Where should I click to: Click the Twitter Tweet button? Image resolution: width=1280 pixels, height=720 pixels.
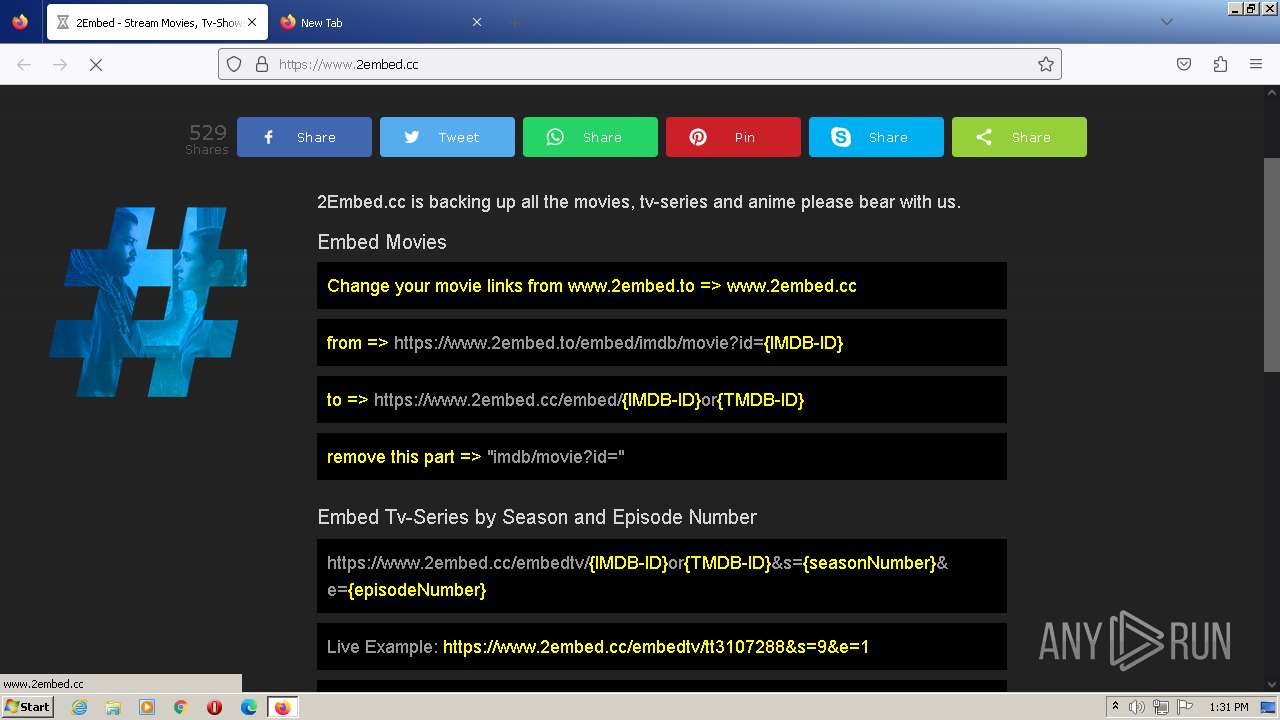point(447,137)
